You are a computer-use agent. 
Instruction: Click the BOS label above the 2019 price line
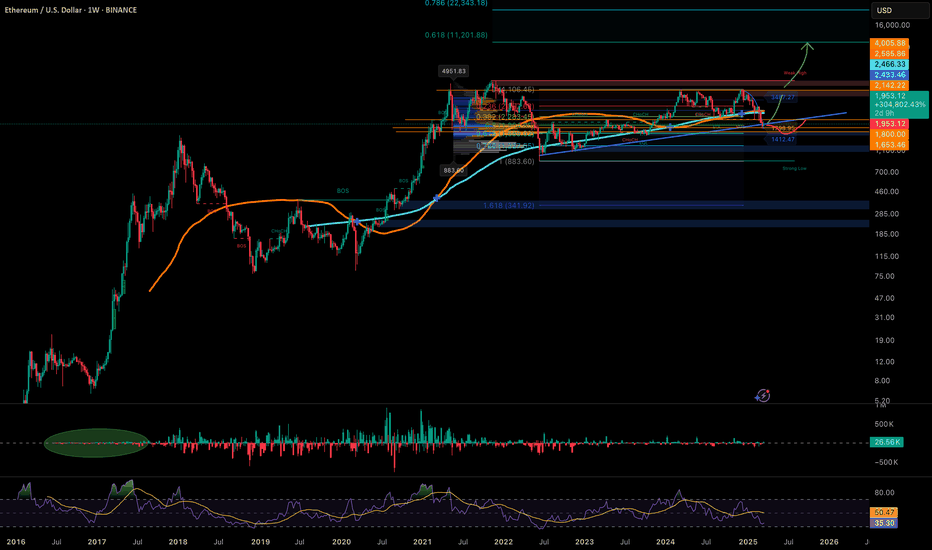343,191
